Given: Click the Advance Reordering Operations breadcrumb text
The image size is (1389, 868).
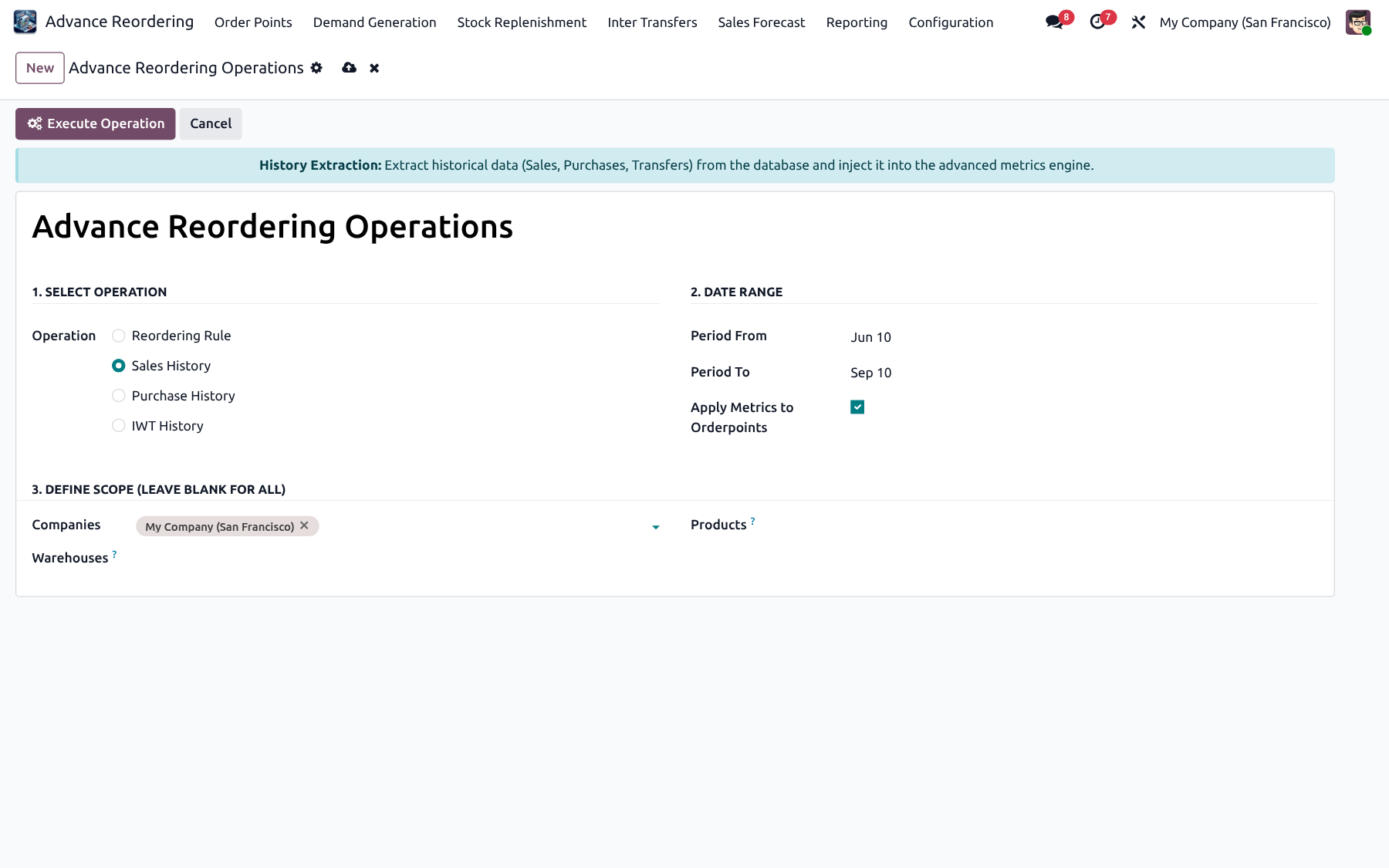Looking at the screenshot, I should [x=186, y=68].
